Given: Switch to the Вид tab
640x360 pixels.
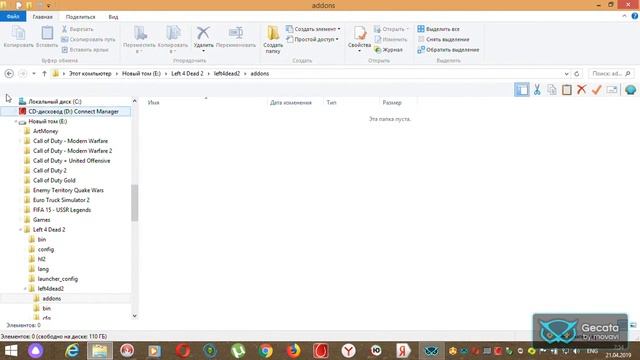Looking at the screenshot, I should click(x=113, y=17).
